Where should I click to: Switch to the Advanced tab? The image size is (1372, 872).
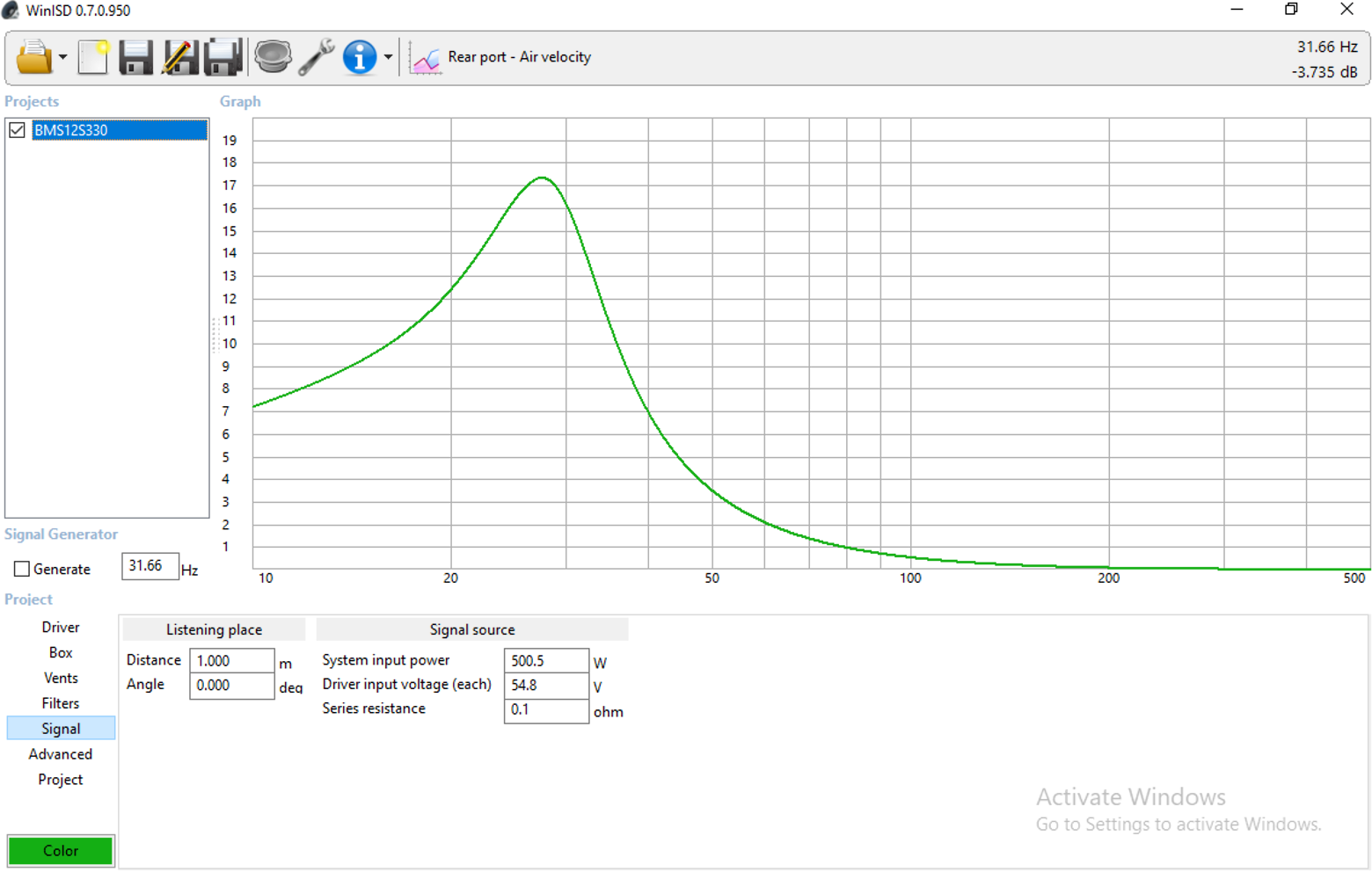(61, 754)
